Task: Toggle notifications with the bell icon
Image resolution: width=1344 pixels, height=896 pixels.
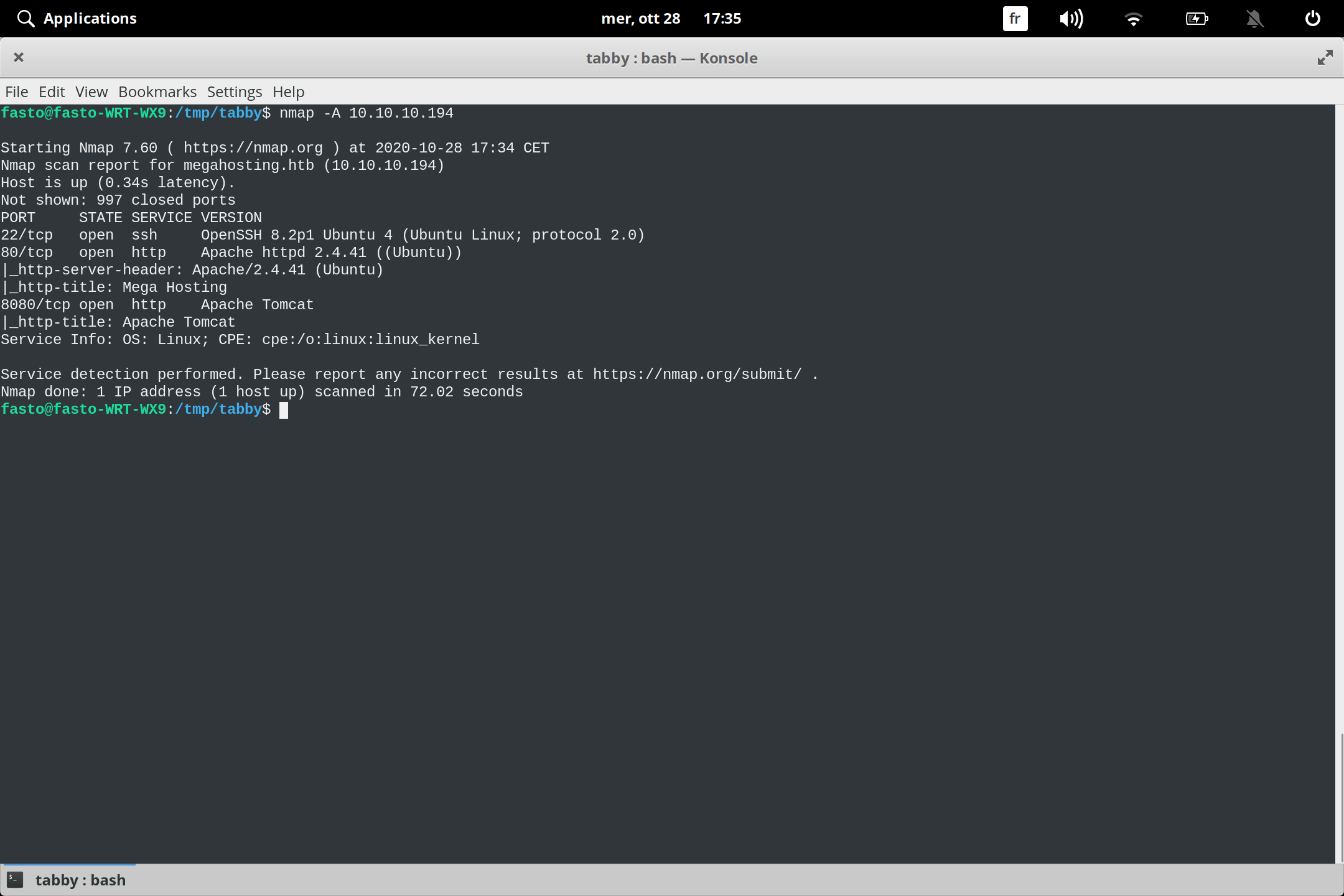Action: coord(1254,18)
